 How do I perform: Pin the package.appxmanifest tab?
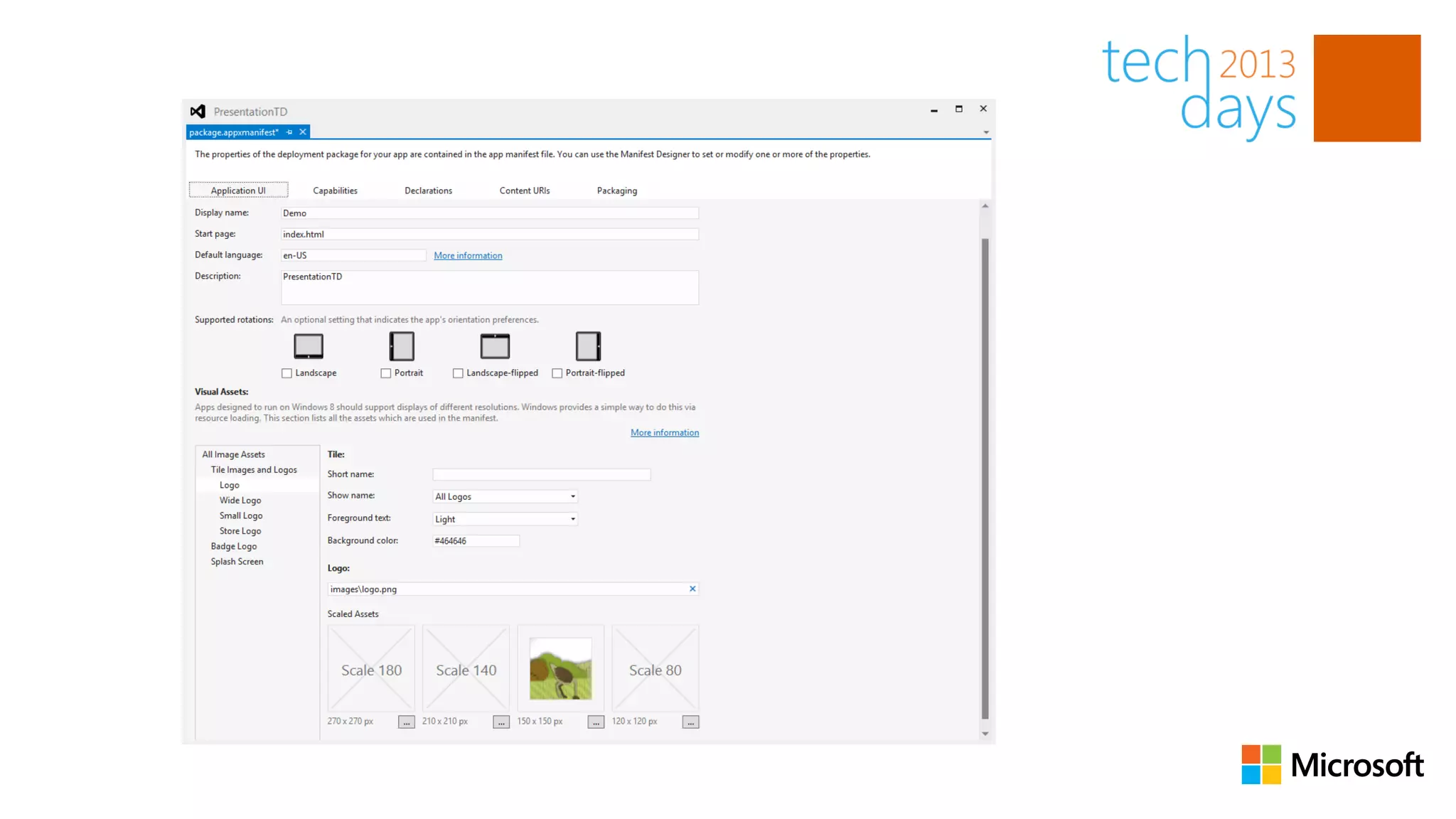click(x=289, y=132)
